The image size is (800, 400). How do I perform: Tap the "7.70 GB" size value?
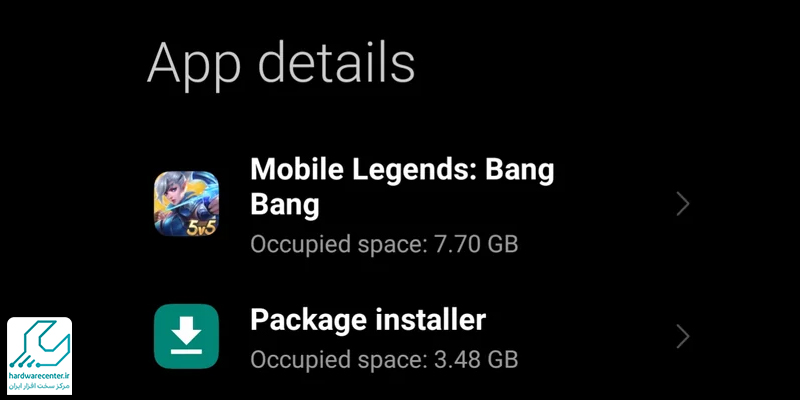(476, 244)
